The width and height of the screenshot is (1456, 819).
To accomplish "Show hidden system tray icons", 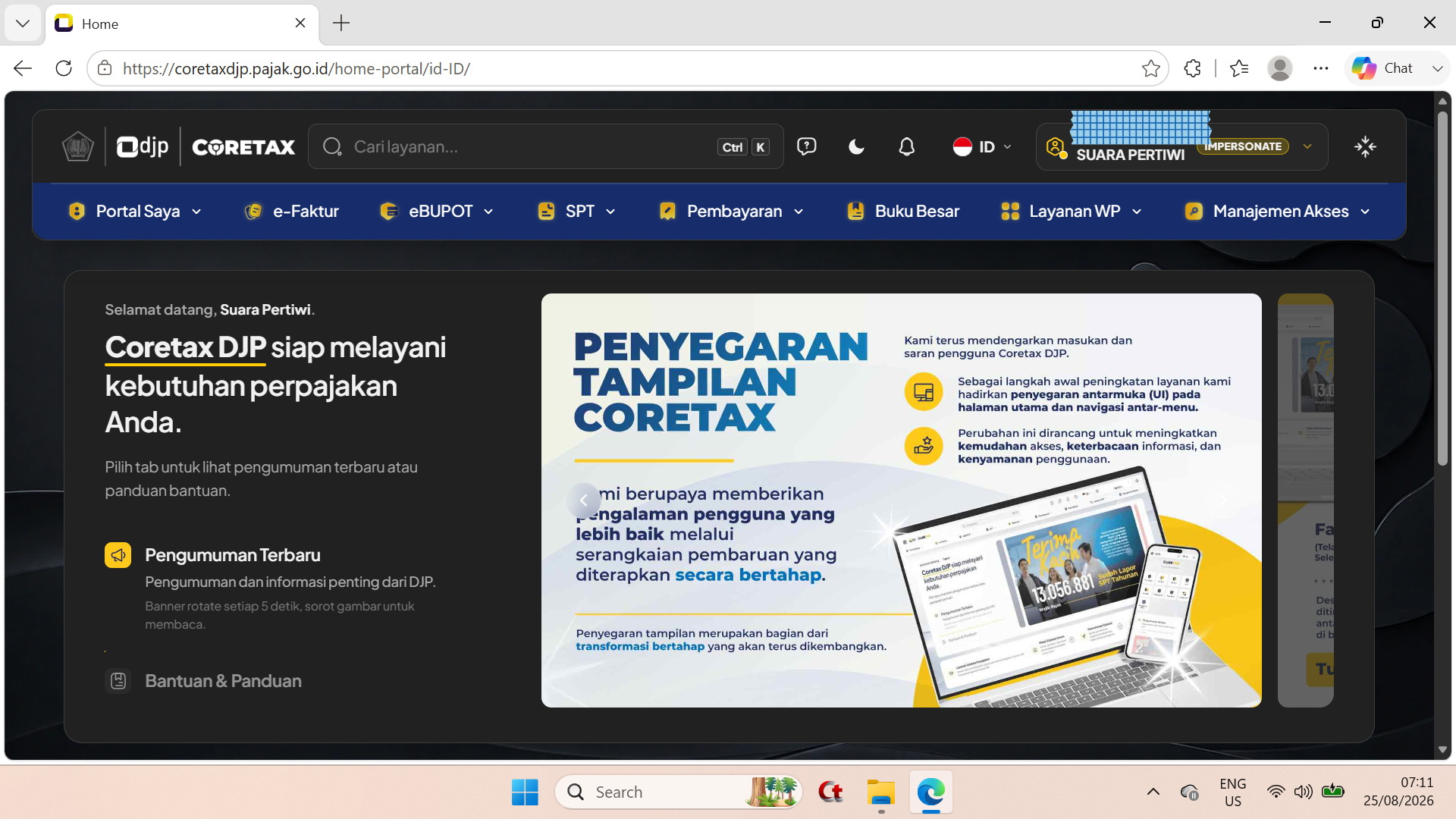I will (x=1153, y=792).
